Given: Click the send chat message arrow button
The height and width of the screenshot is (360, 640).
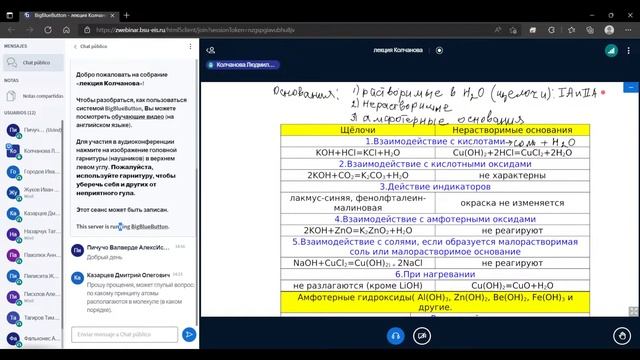Looking at the screenshot, I should click(x=189, y=335).
